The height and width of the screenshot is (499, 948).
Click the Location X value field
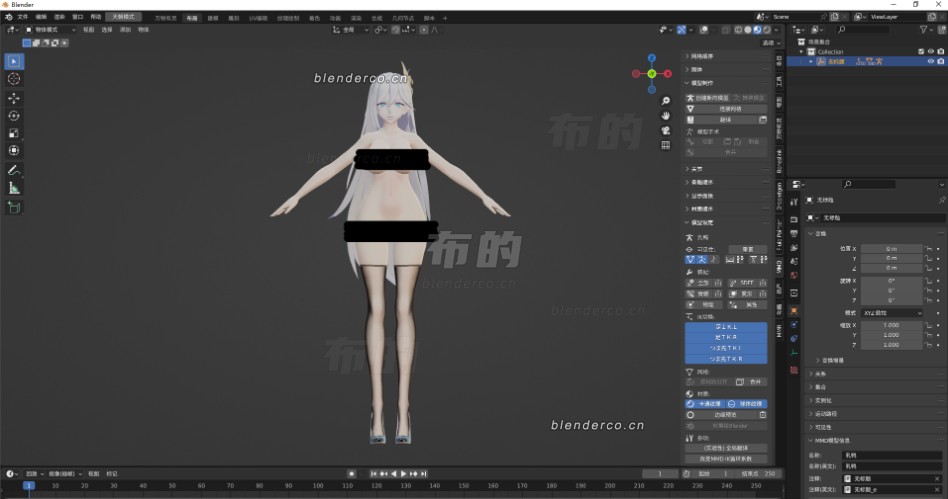[x=892, y=249]
